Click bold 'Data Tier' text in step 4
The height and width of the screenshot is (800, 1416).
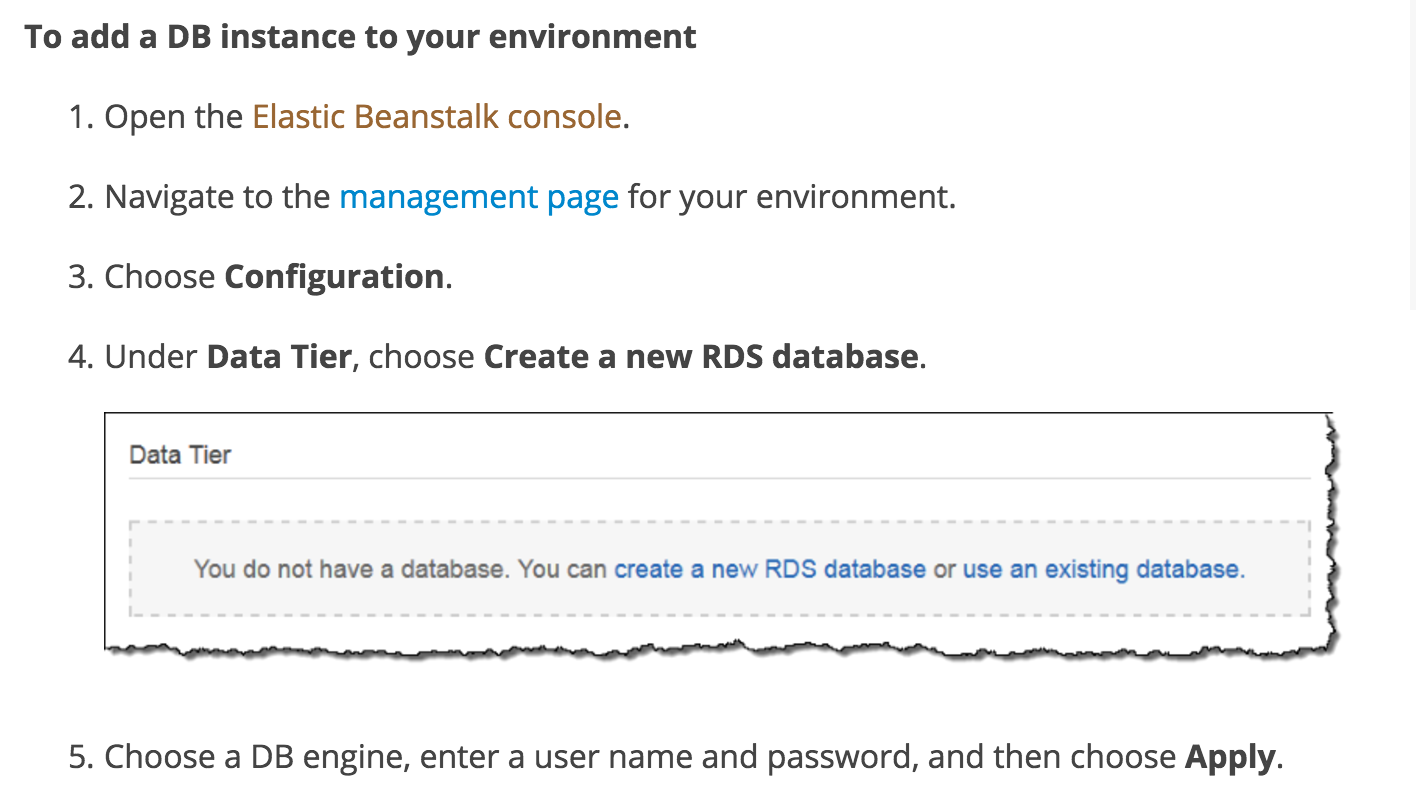tap(279, 357)
